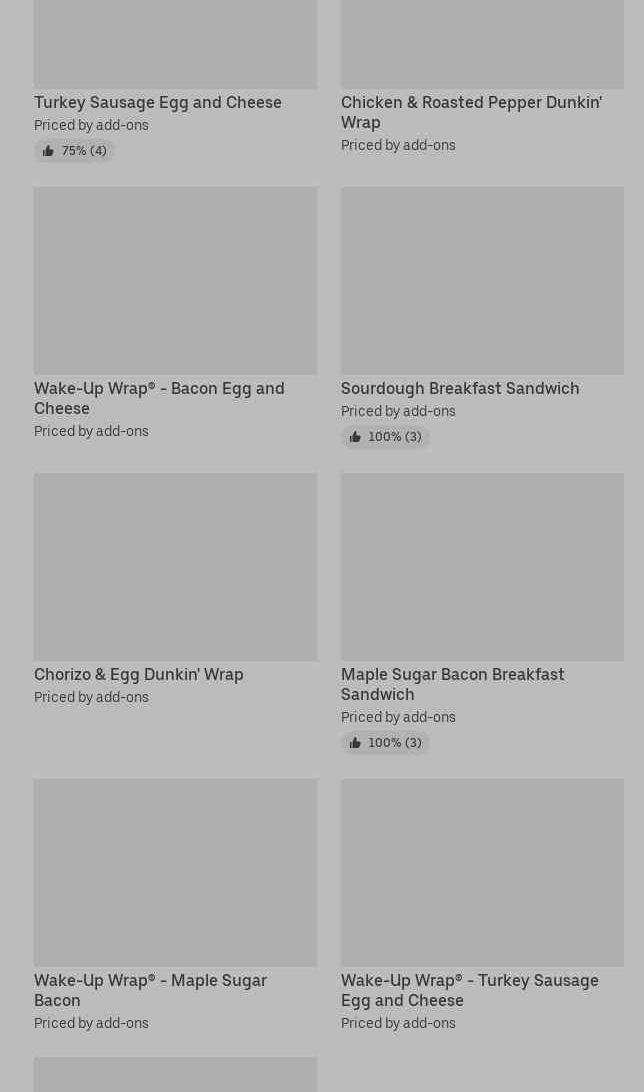The width and height of the screenshot is (644, 1092).
Task: Open Chicken & Roasted Pepper Dunkin' Wrap
Action: pyautogui.click(x=470, y=112)
